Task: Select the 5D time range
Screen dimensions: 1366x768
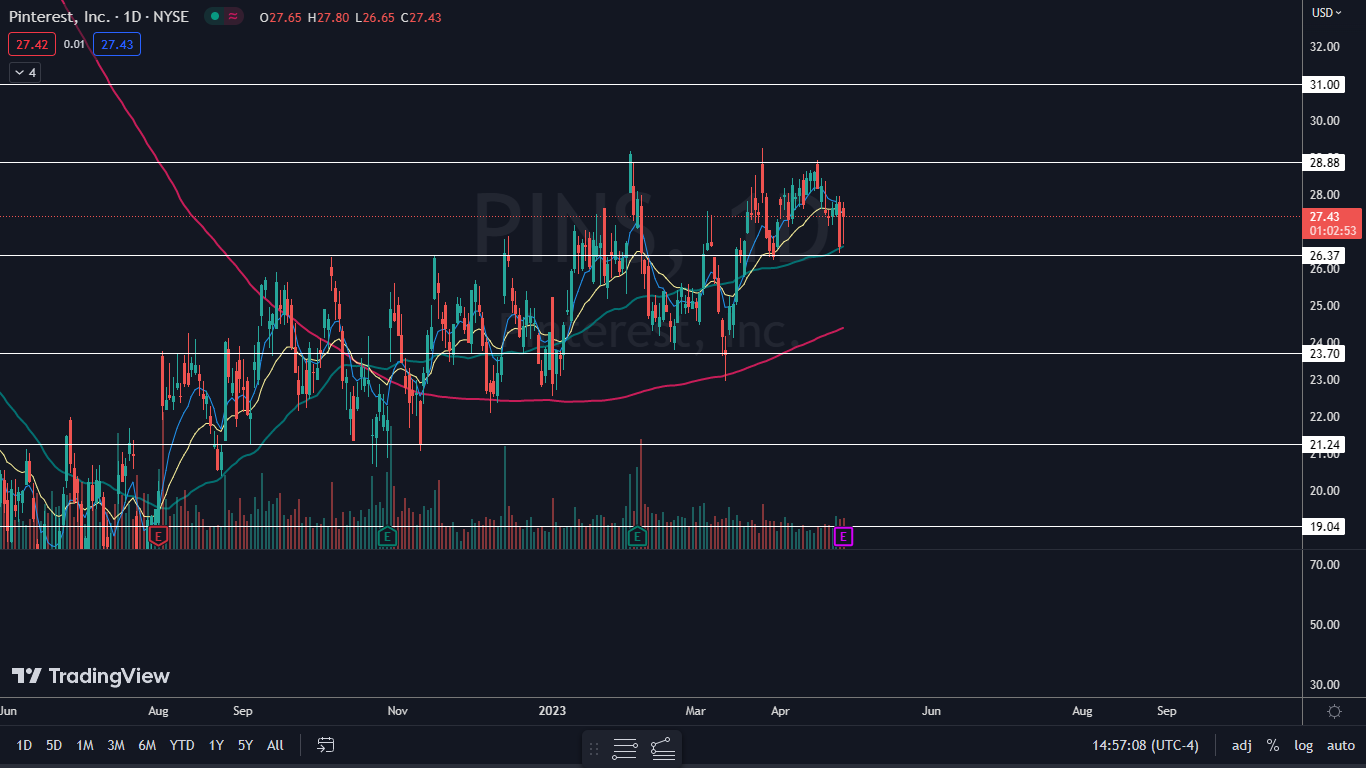Action: [54, 745]
